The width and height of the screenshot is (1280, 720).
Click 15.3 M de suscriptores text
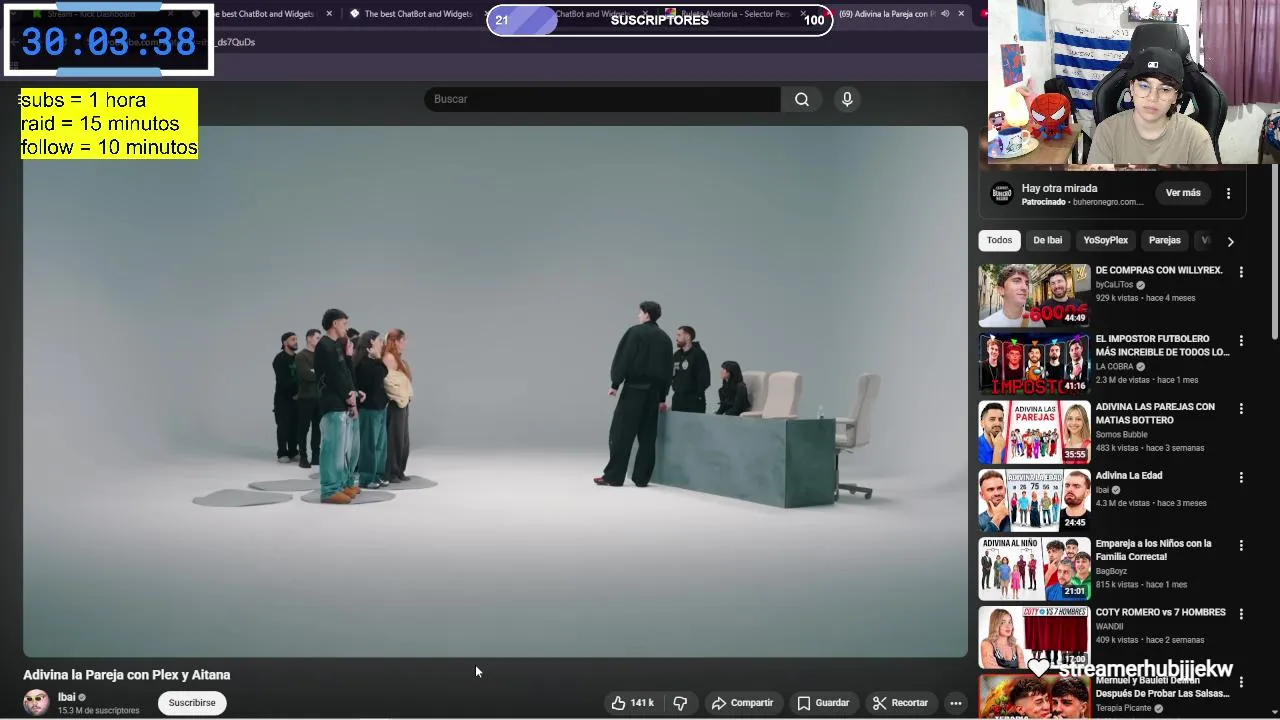[98, 711]
